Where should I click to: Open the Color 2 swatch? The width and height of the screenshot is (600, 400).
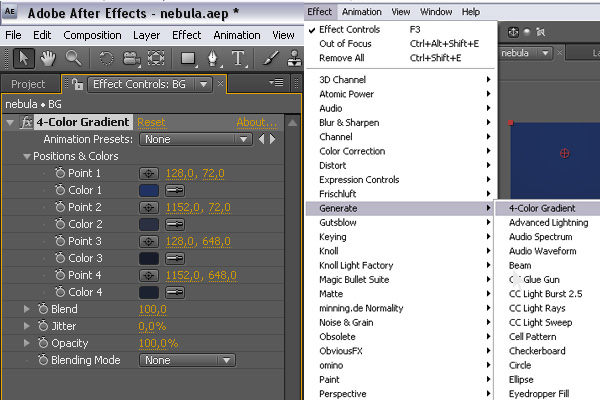(149, 224)
